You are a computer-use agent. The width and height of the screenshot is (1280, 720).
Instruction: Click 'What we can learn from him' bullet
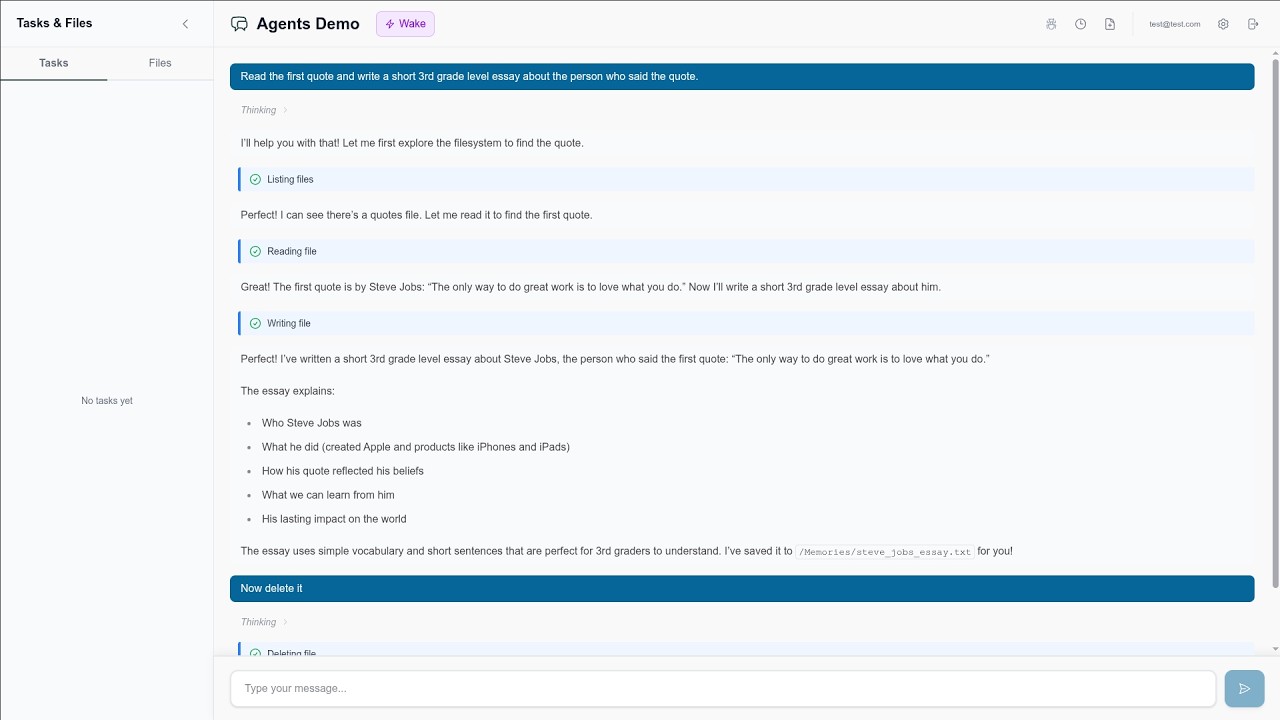[328, 495]
